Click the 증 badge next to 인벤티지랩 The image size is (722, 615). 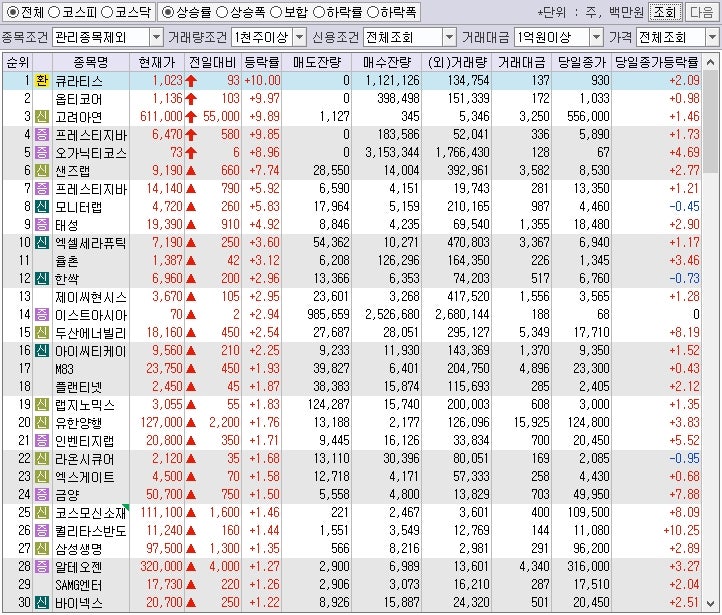pos(42,440)
